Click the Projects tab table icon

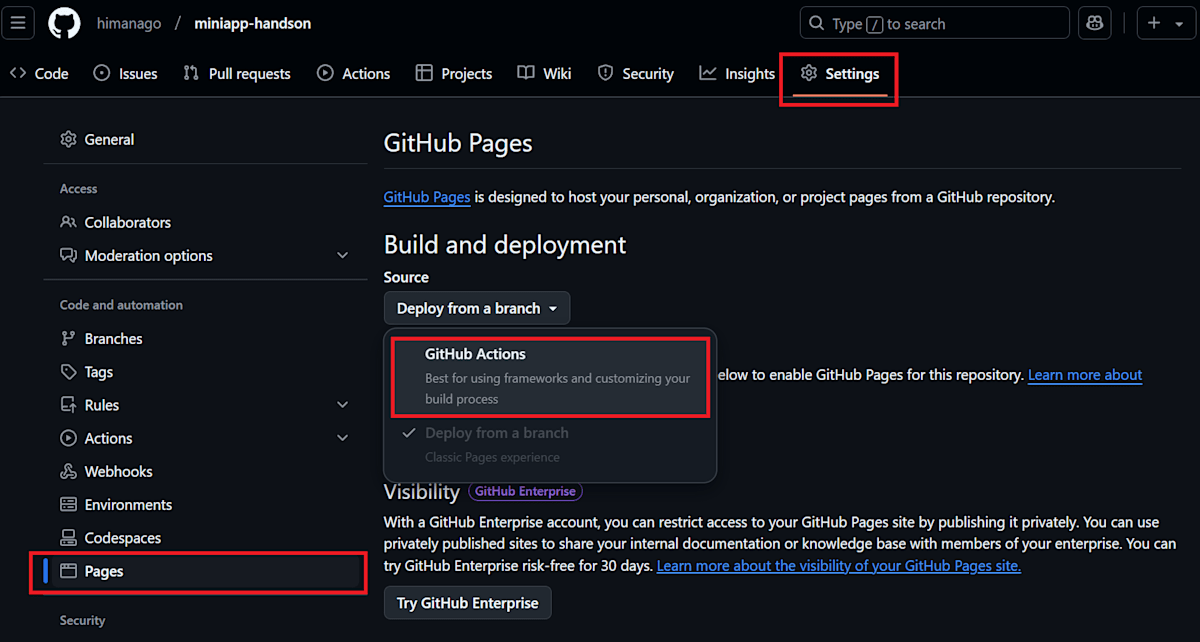point(424,73)
